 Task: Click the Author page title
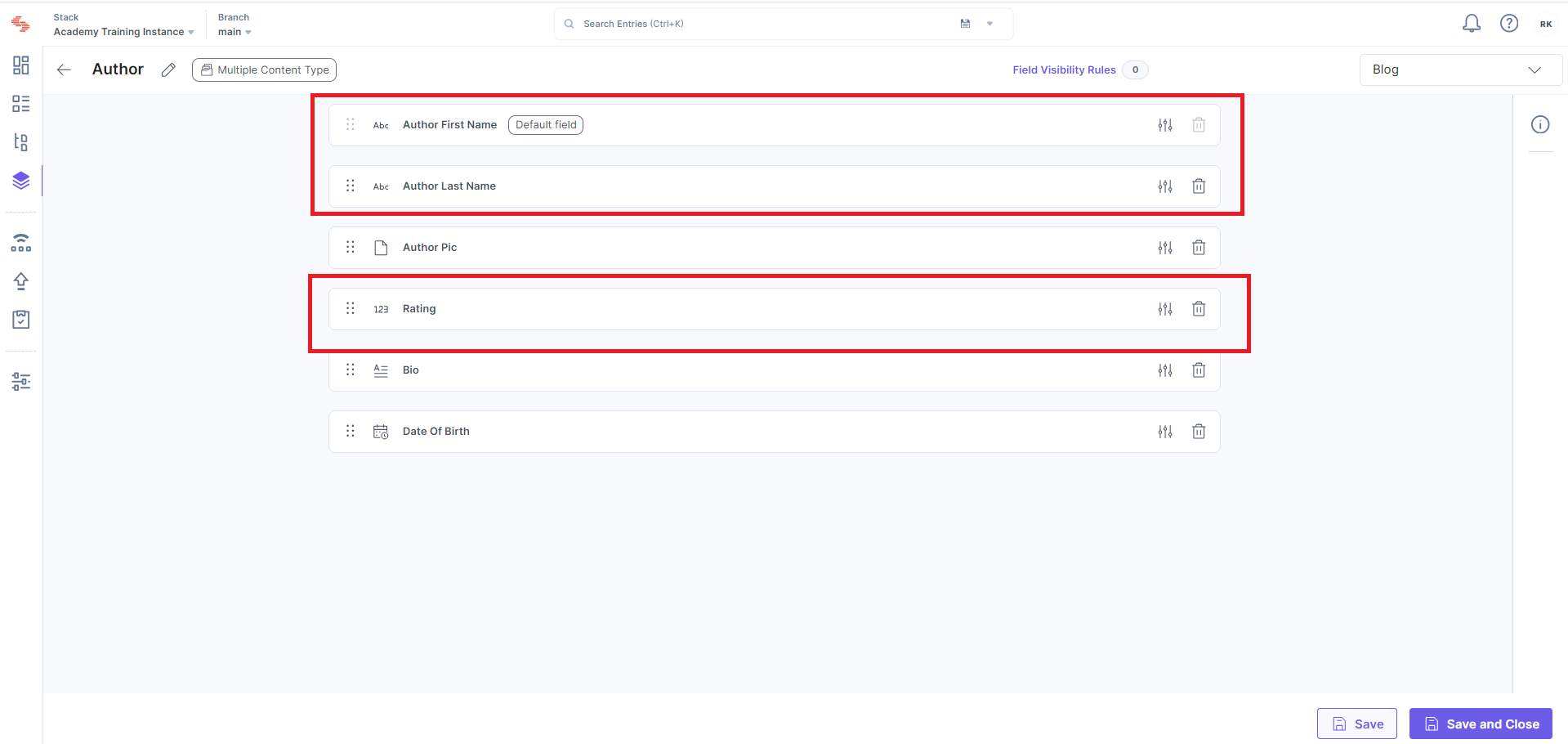point(118,69)
